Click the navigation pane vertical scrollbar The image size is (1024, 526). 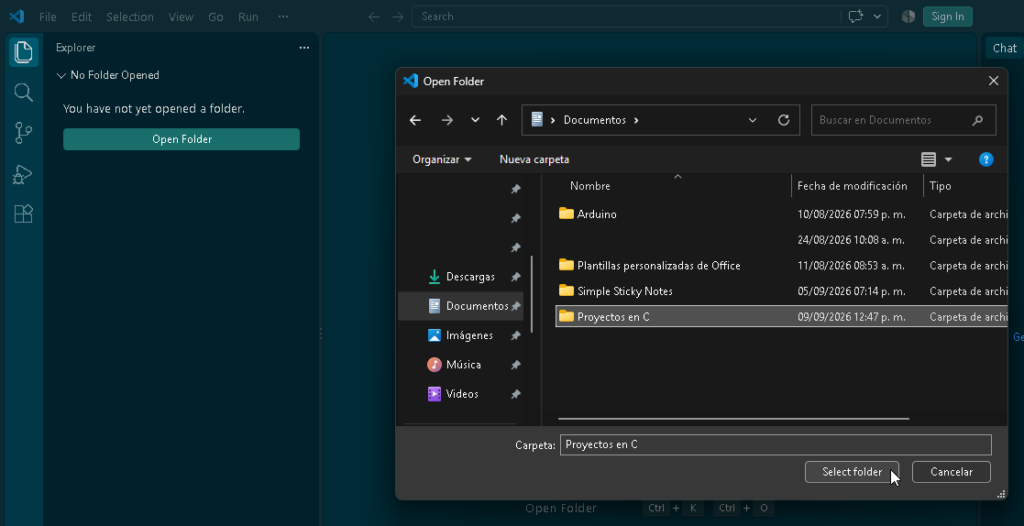[532, 294]
